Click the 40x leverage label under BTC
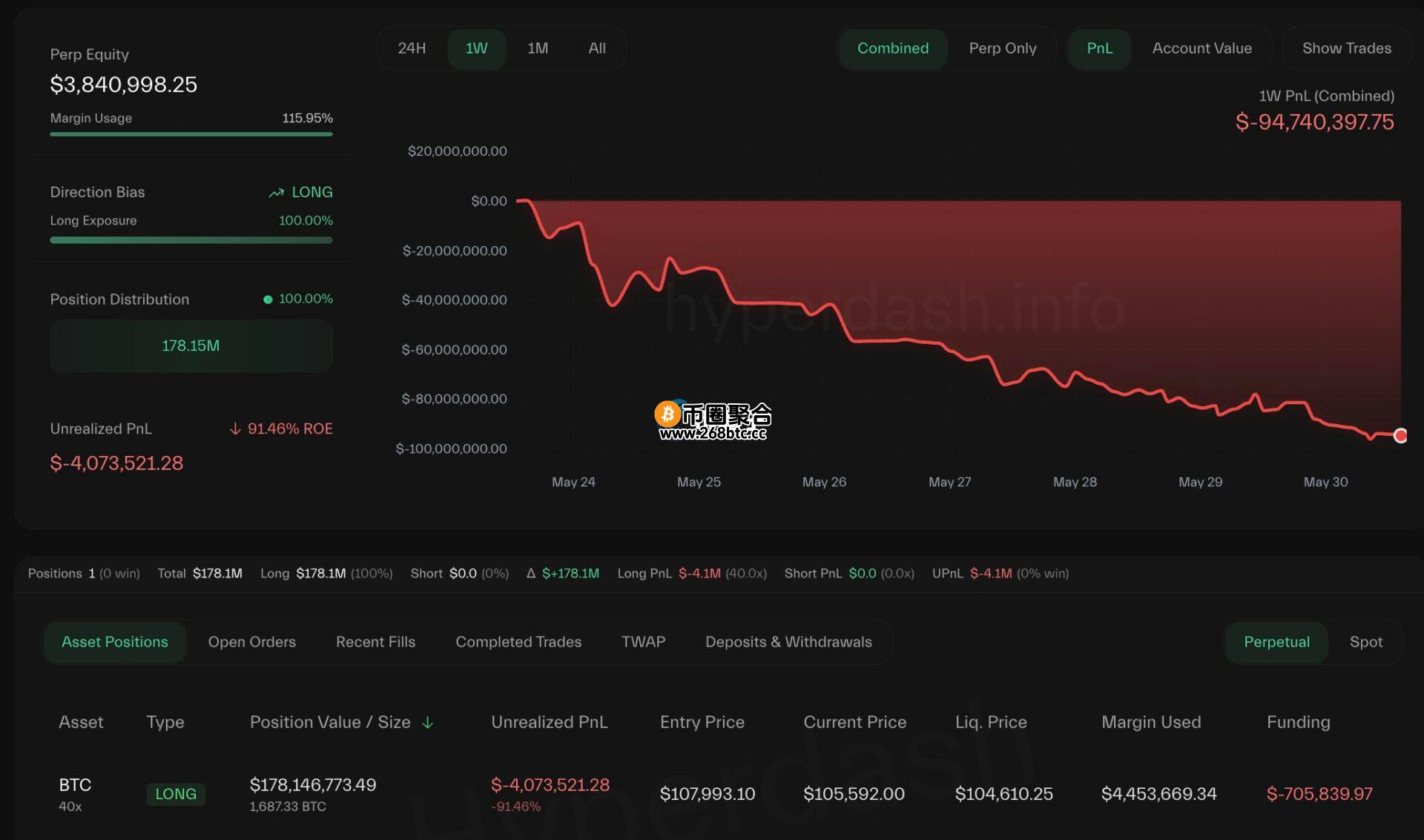Screen dimensions: 1424x840 point(70,807)
